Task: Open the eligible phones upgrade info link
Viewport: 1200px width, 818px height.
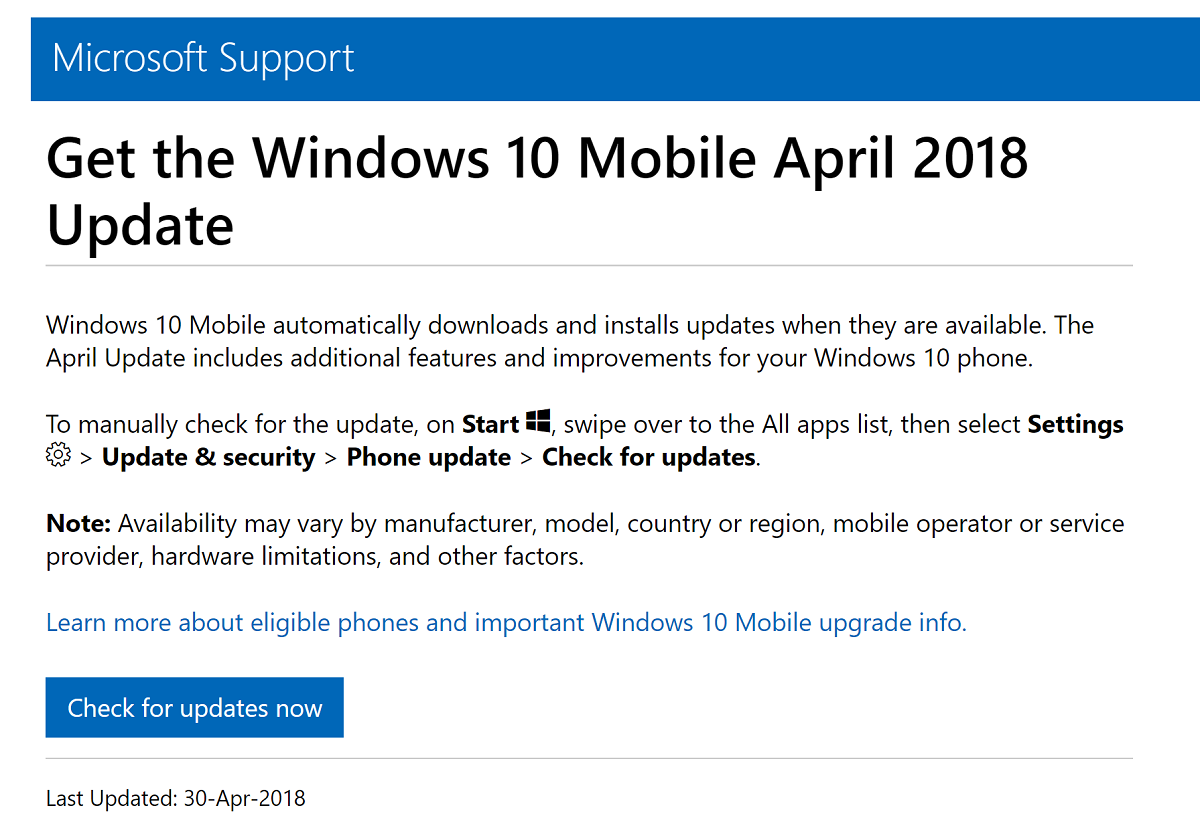Action: point(506,623)
